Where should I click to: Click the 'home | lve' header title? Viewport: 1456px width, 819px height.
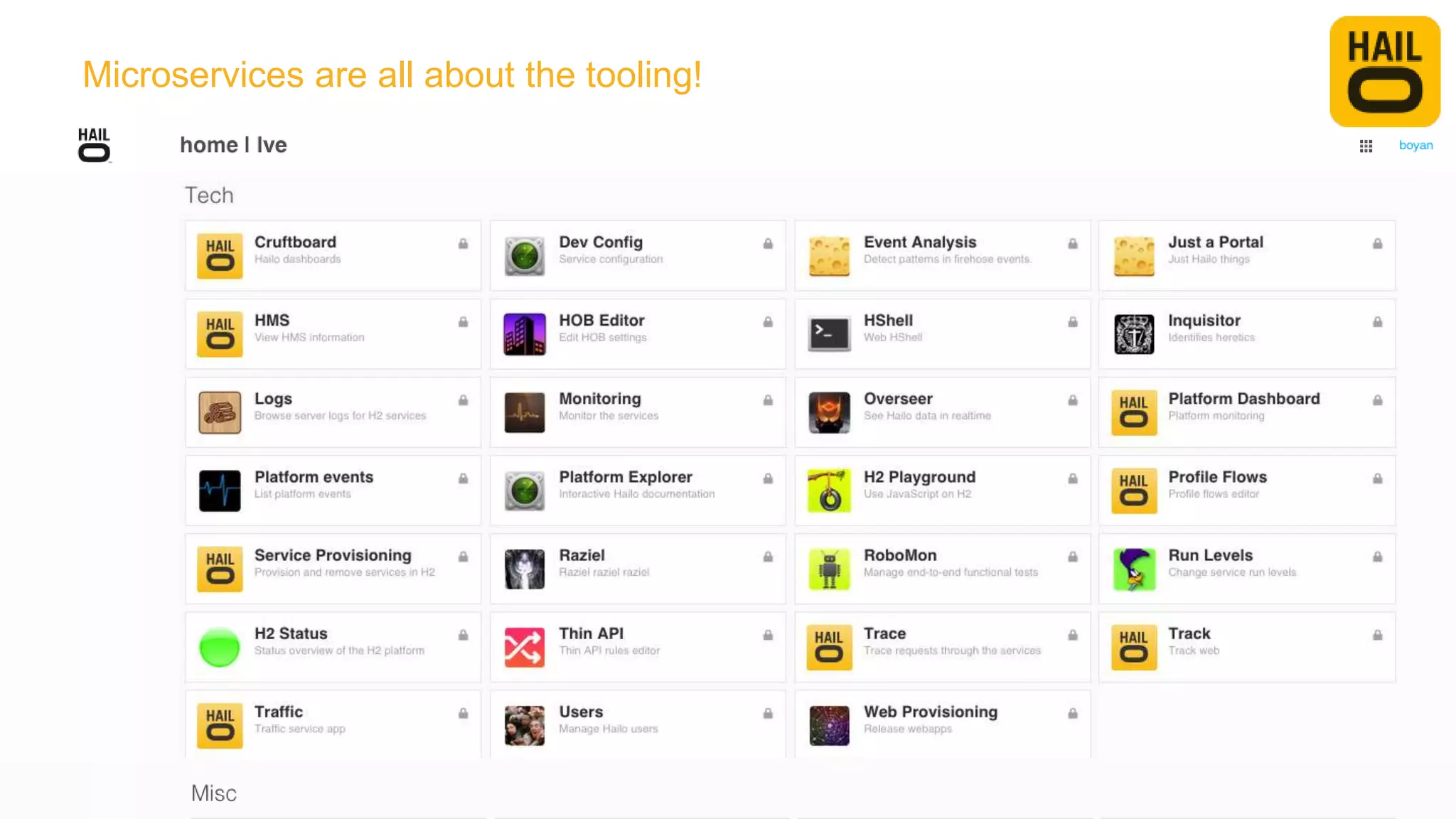(x=233, y=145)
